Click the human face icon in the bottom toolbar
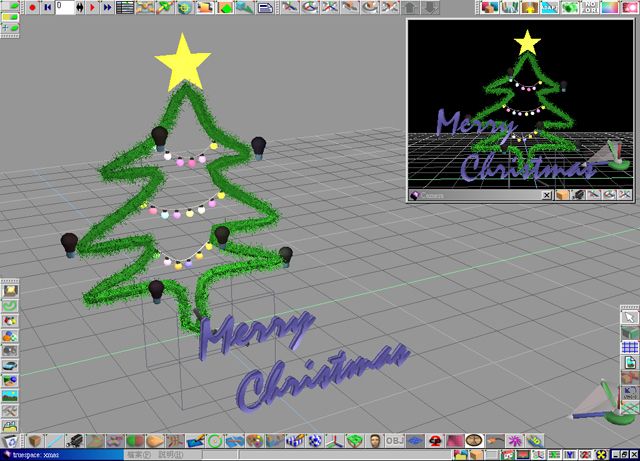Image resolution: width=640 pixels, height=461 pixels. [x=374, y=441]
